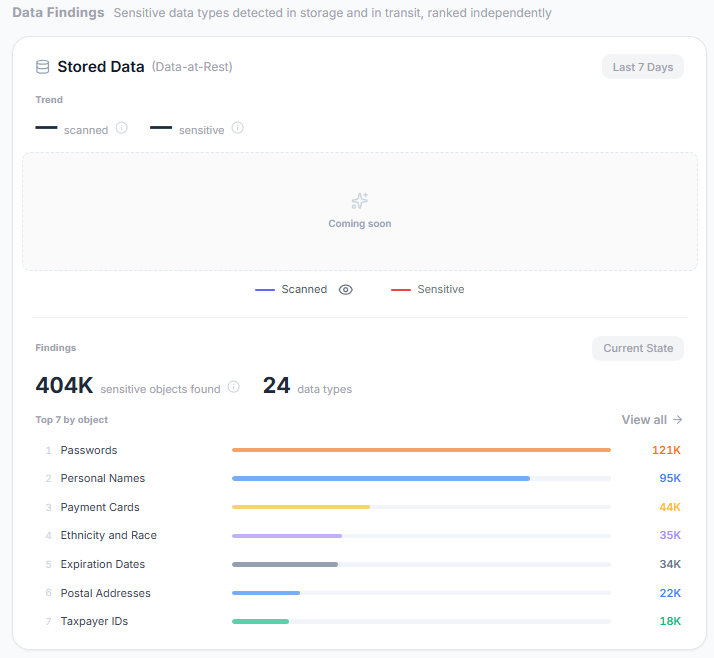Toggle the Scanned legend label

click(x=304, y=289)
